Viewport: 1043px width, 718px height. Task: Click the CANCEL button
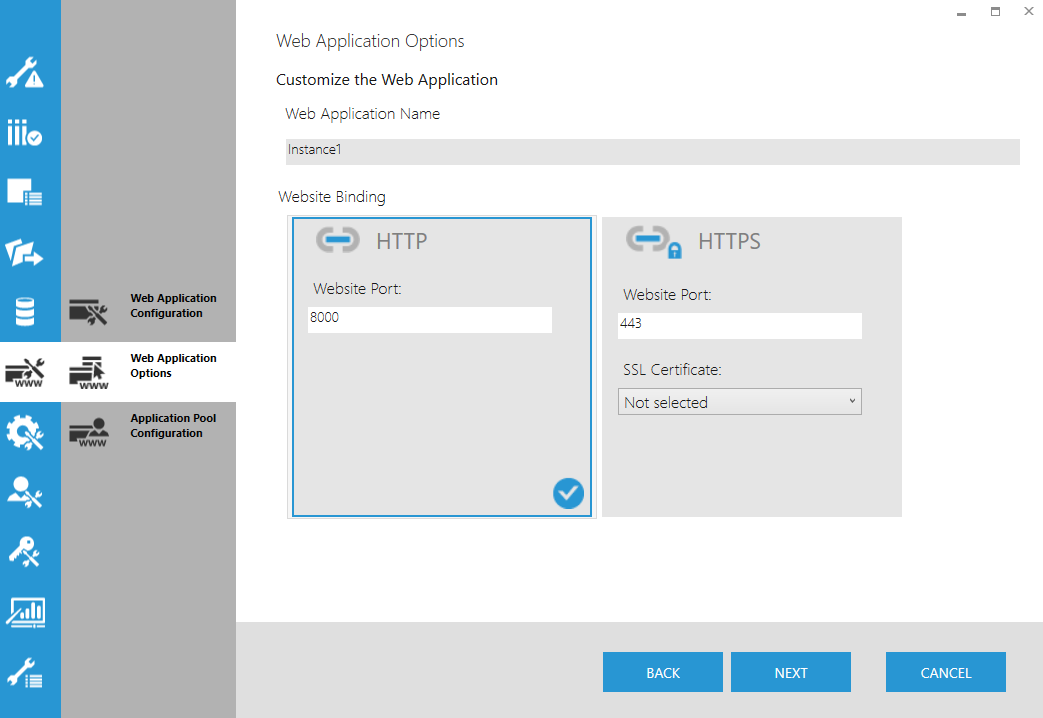tap(946, 672)
